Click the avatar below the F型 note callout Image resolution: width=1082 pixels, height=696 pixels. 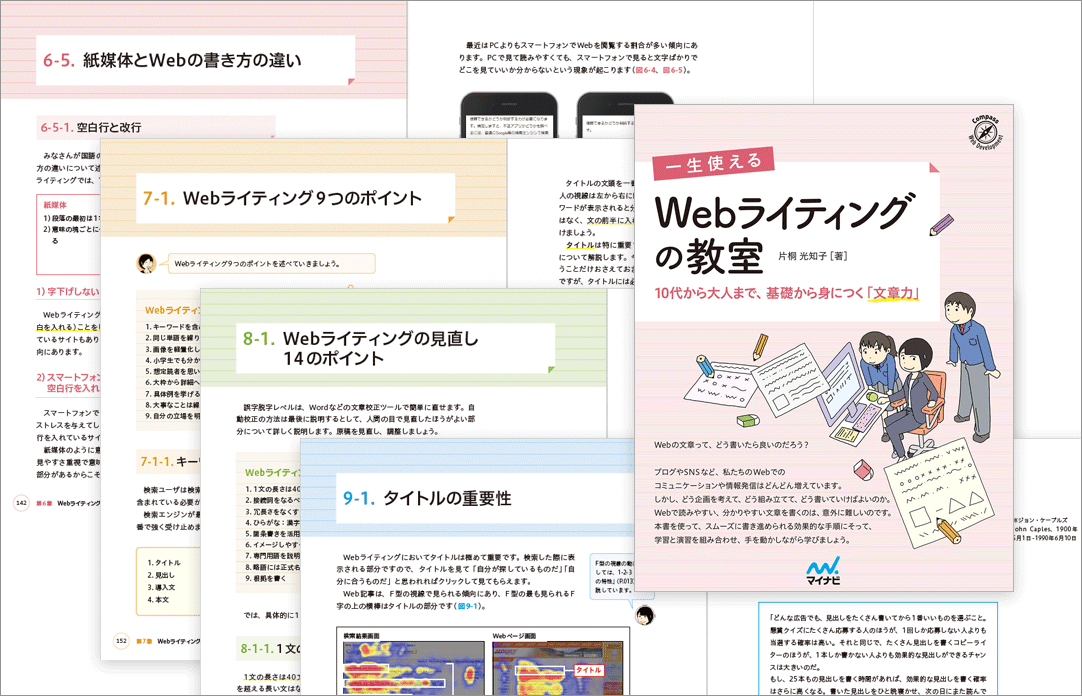(x=645, y=615)
